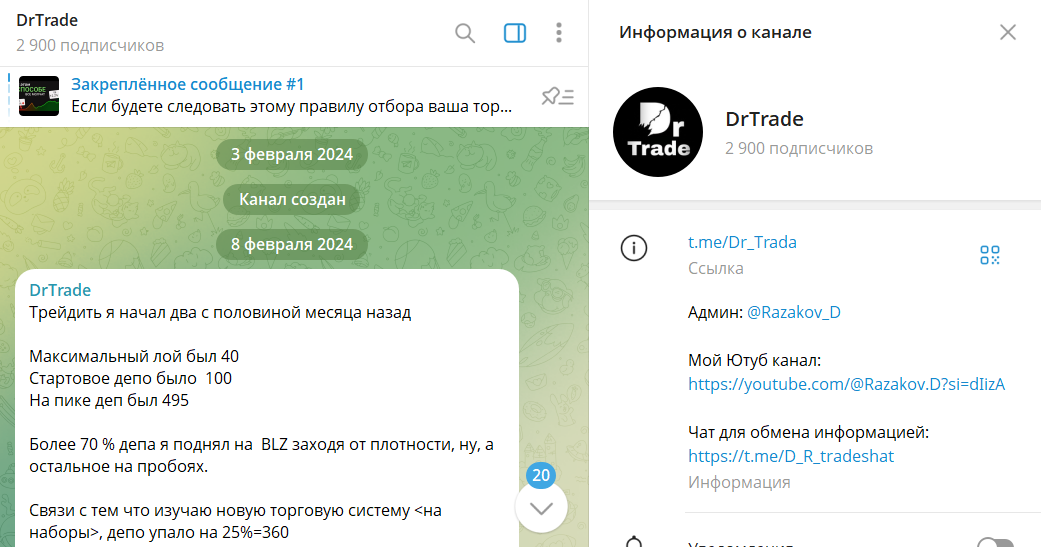Screen dimensions: 1041x547
Task: Open the @Razakov_D admin profile
Action: pyautogui.click(x=793, y=312)
